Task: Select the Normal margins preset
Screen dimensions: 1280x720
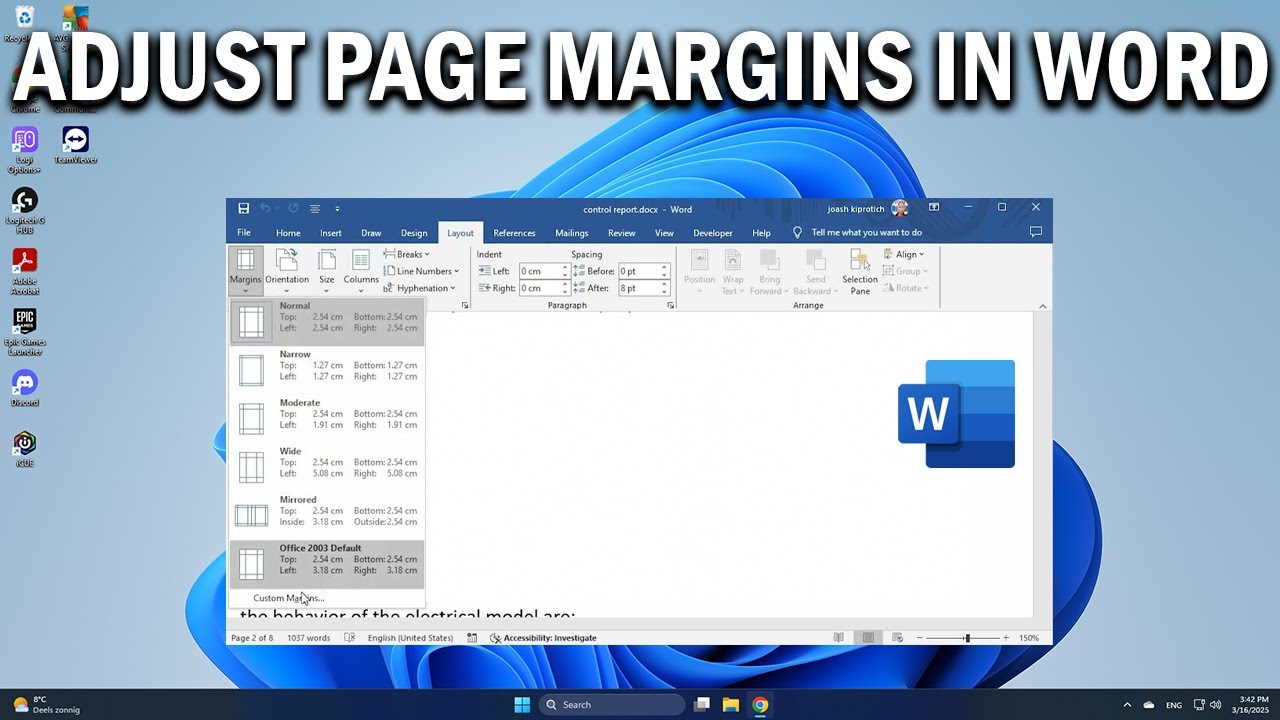Action: coord(327,322)
